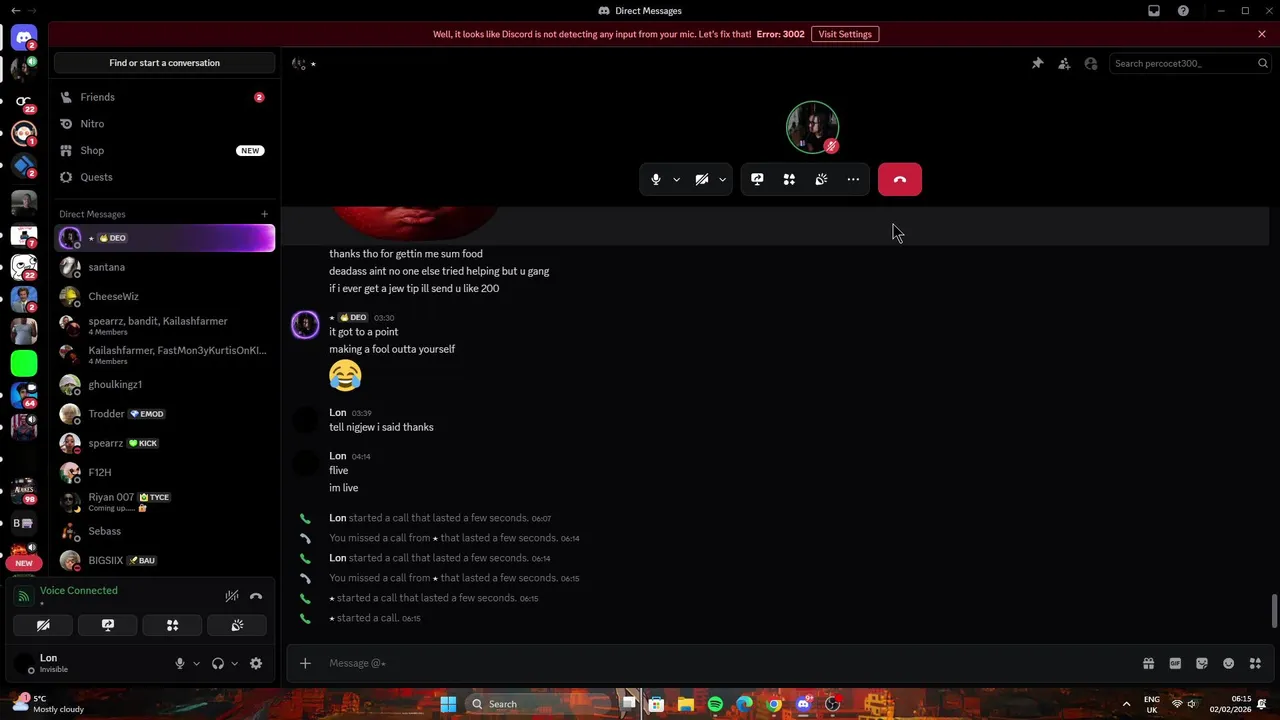The width and height of the screenshot is (1280, 720).
Task: Show user profile panel
Action: point(1091,63)
